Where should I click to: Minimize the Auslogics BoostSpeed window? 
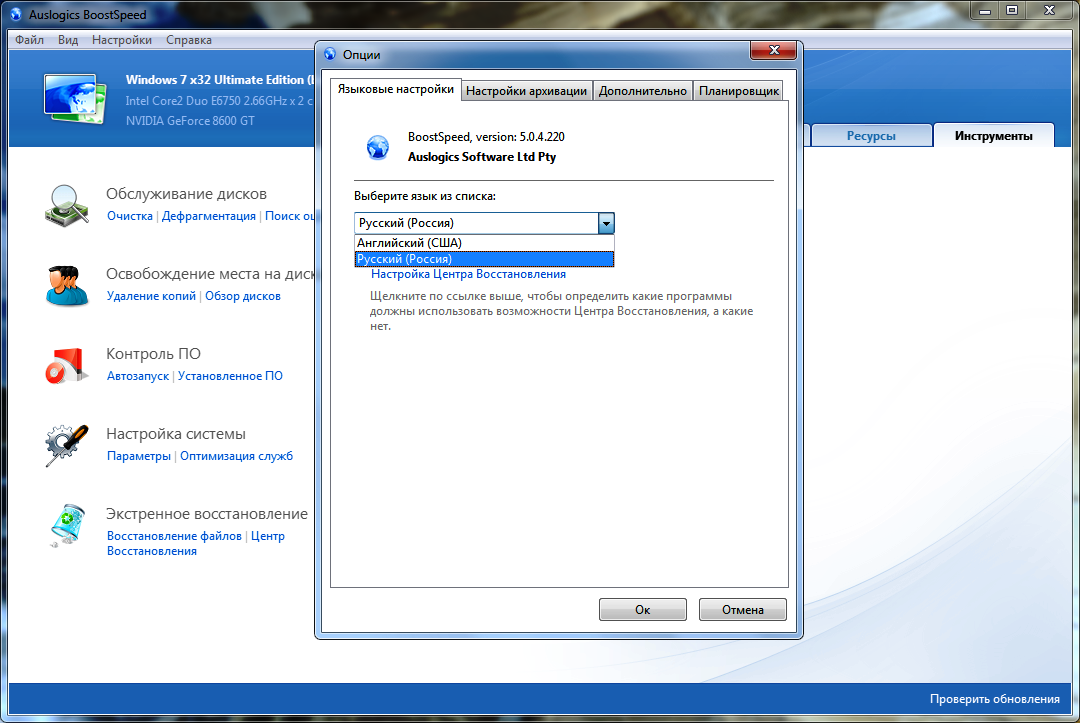[x=985, y=10]
